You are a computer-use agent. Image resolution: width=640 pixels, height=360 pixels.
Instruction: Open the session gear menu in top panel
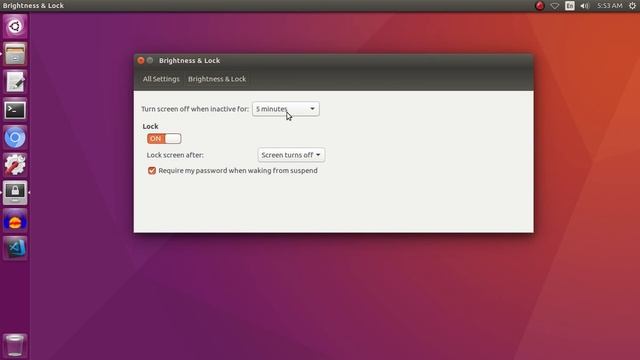[x=632, y=6]
